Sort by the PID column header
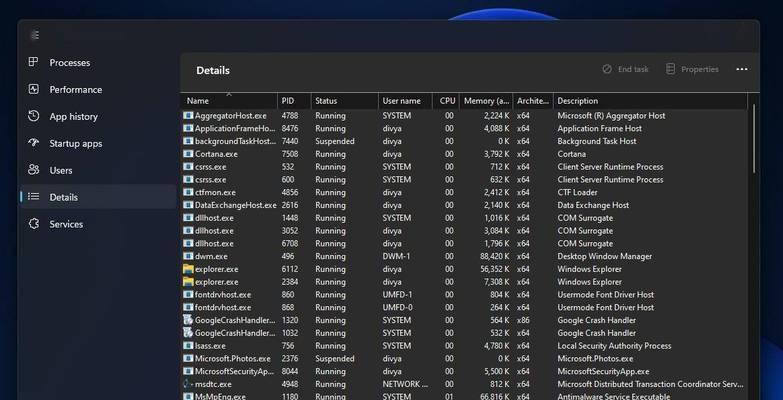The width and height of the screenshot is (783, 400). click(x=294, y=101)
